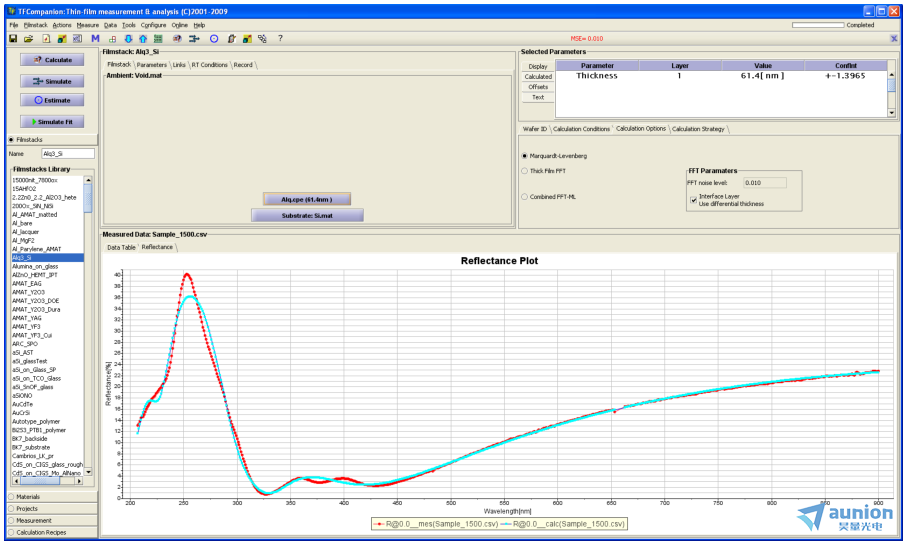Image resolution: width=905 pixels, height=542 pixels.
Task: Click the Simulate button
Action: pos(53,81)
